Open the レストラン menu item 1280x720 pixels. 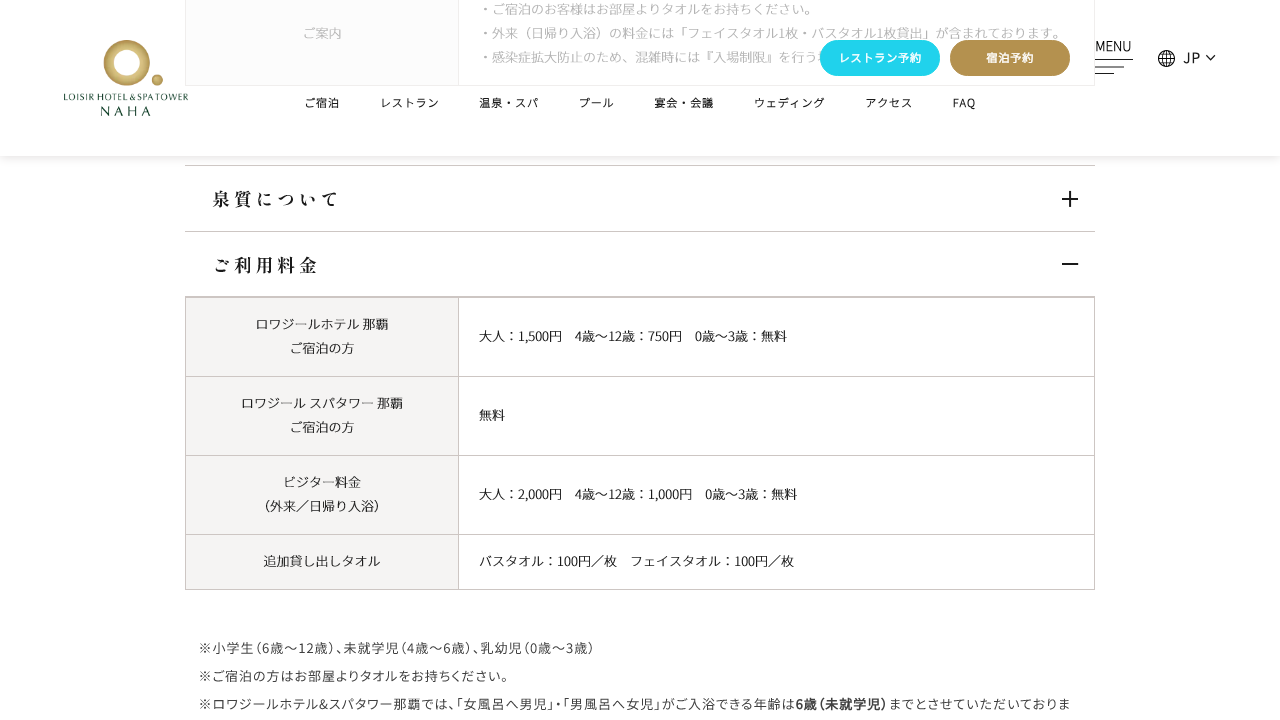[410, 103]
